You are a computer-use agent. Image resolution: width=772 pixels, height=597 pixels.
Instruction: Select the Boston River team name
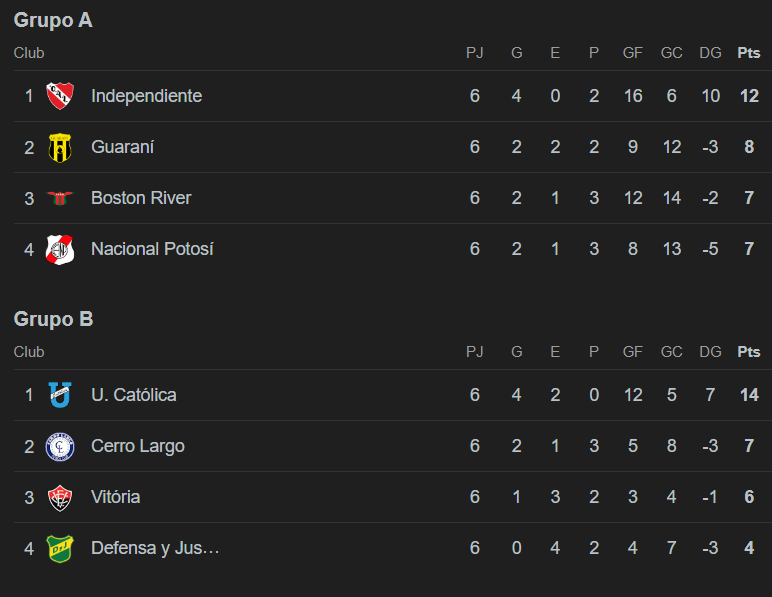(x=141, y=198)
